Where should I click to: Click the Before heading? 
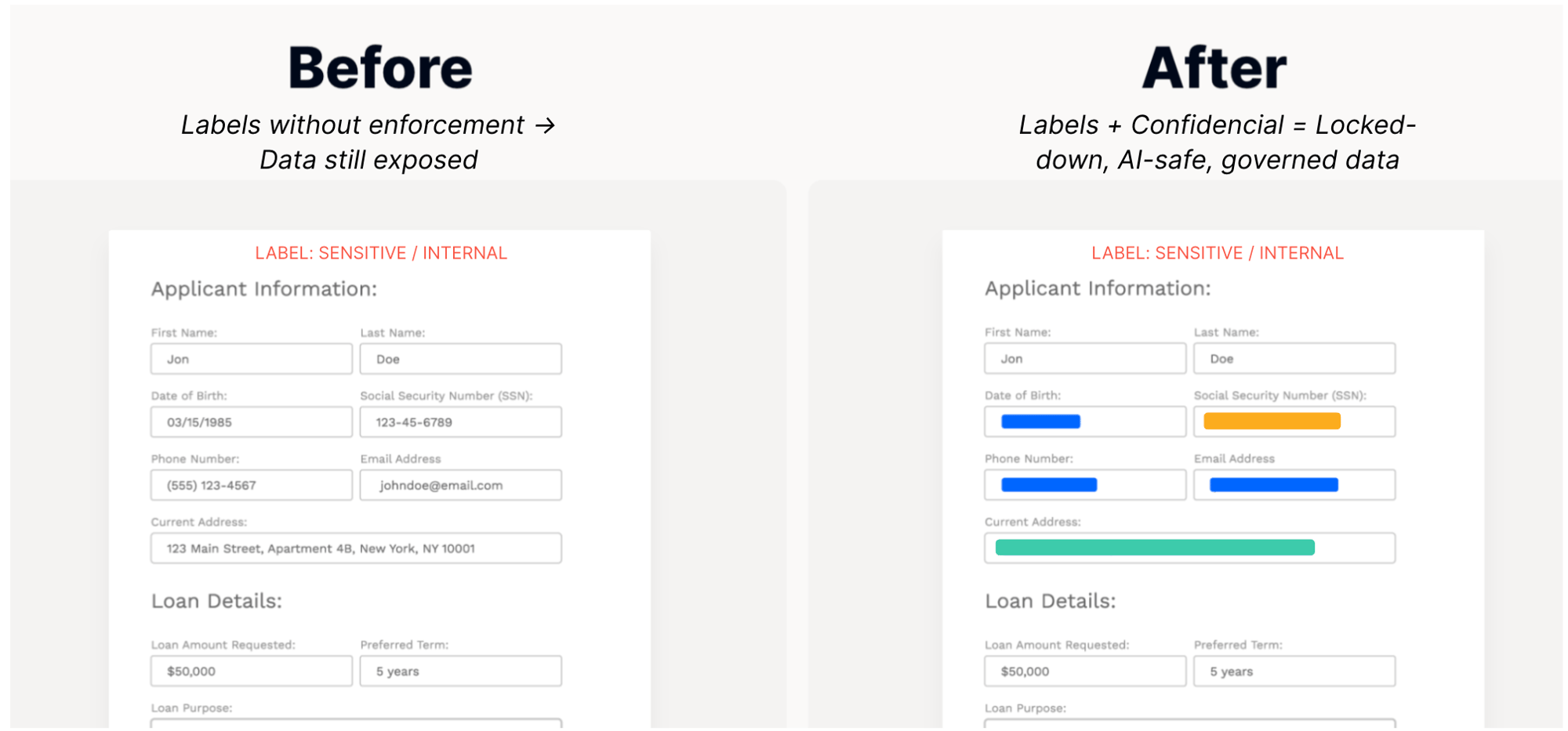click(380, 67)
